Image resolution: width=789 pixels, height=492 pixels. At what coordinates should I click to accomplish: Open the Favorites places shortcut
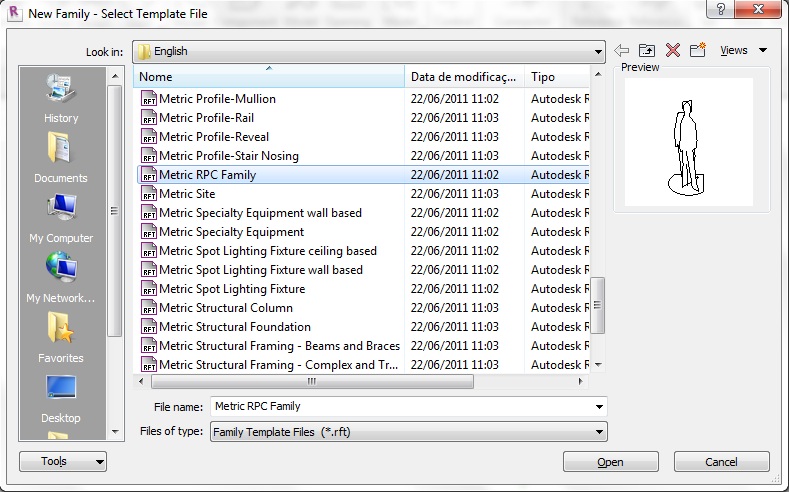(x=61, y=338)
